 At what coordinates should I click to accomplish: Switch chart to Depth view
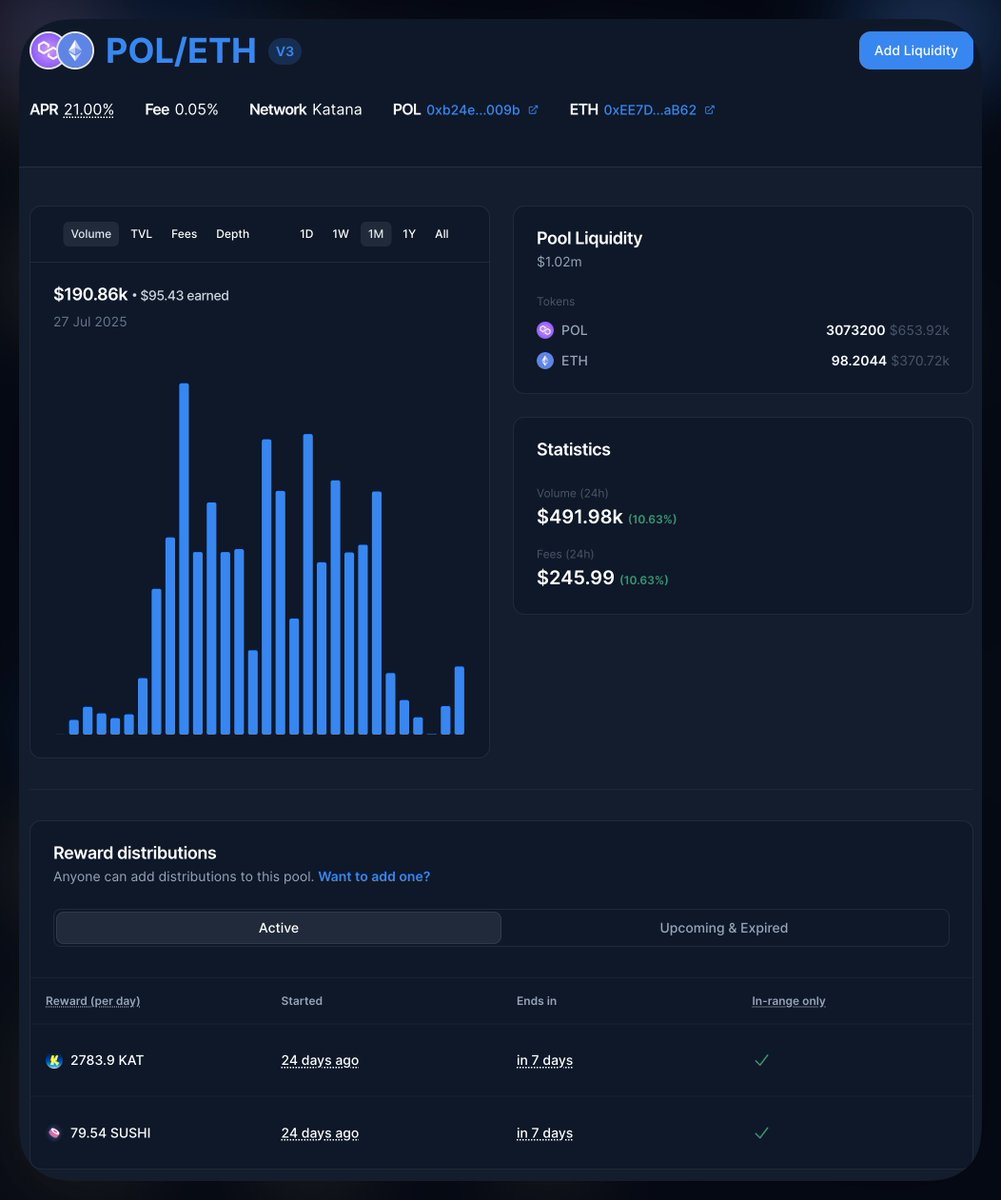pos(233,234)
